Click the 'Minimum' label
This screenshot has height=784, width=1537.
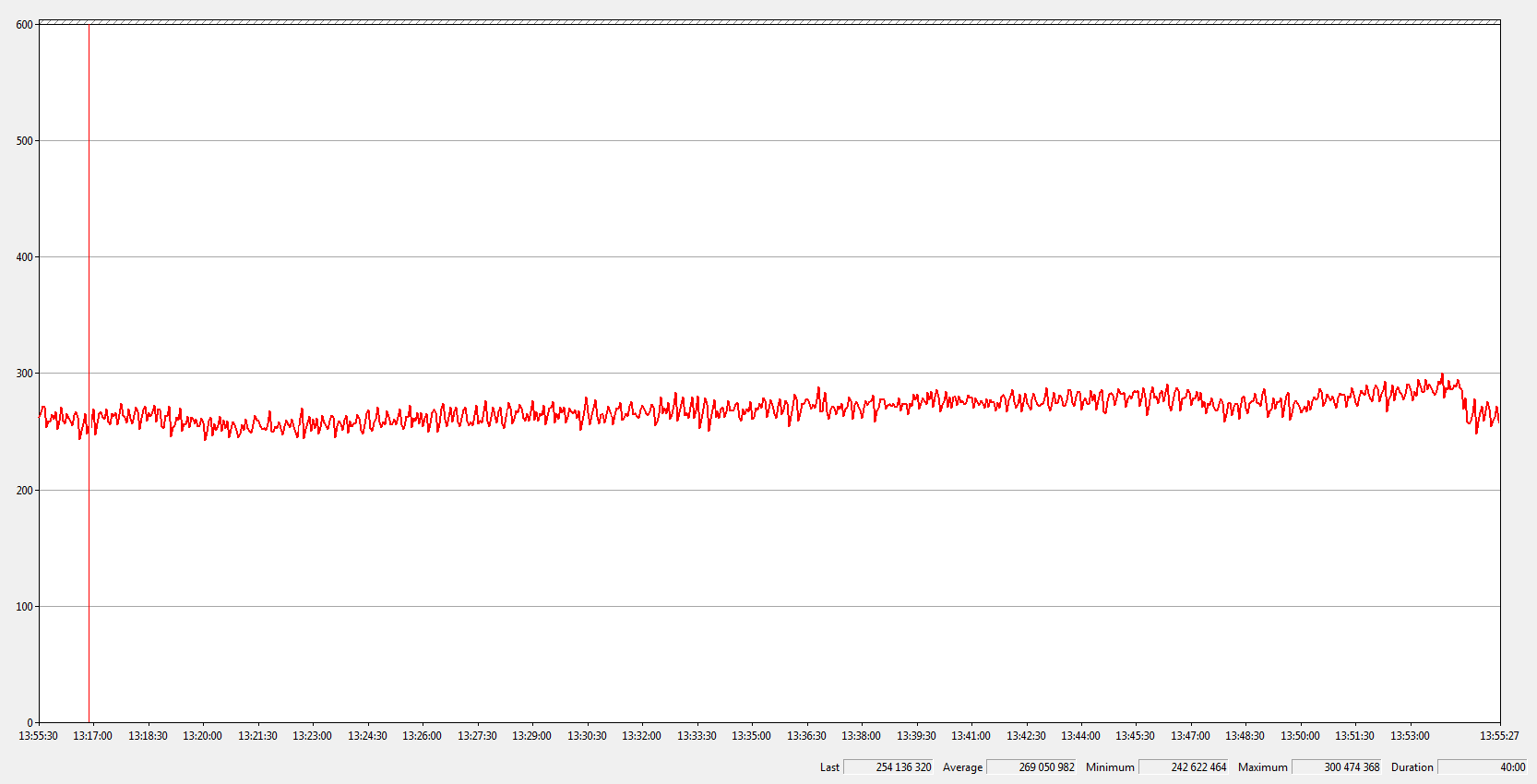point(1110,767)
